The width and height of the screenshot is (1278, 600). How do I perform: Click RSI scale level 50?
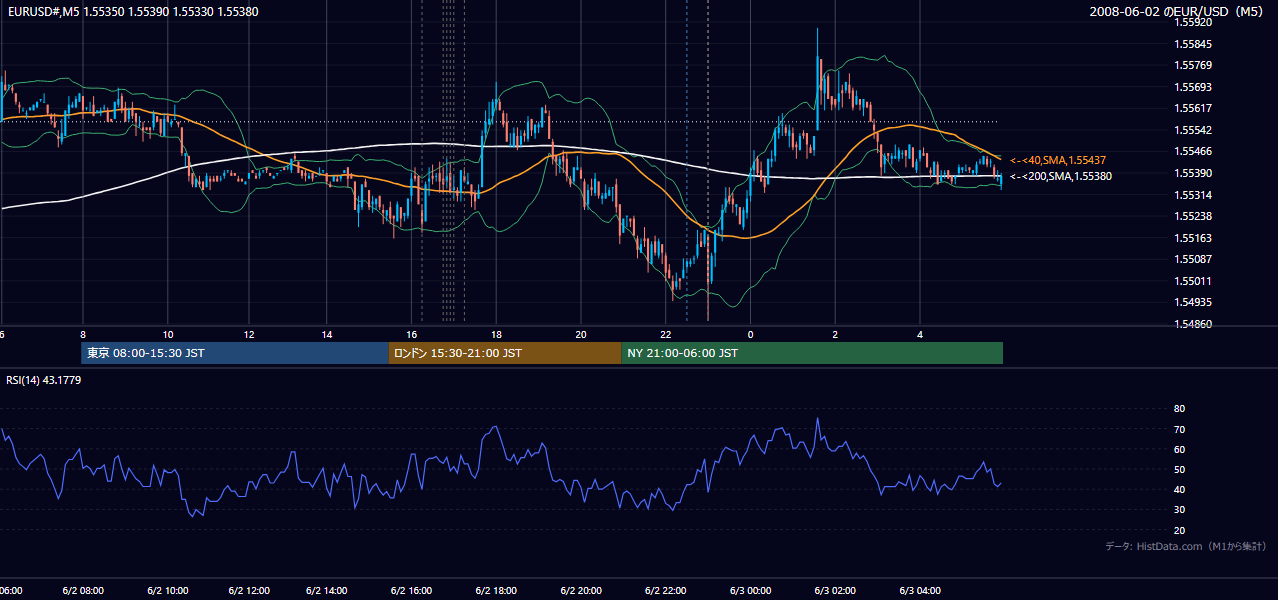pos(1179,469)
